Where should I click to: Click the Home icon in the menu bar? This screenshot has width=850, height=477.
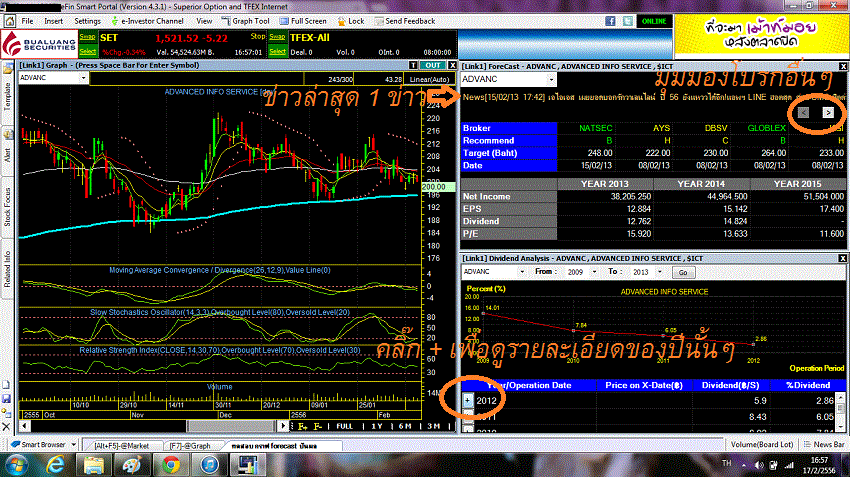(10, 21)
